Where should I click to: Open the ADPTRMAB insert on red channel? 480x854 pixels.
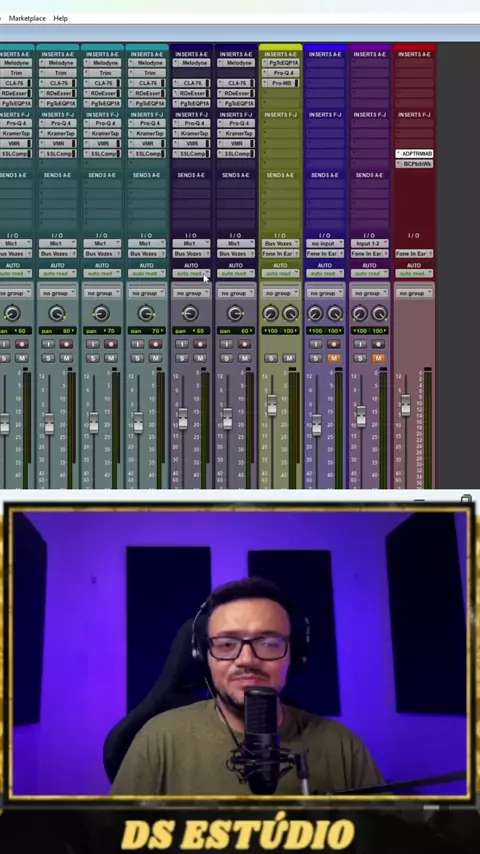coord(415,154)
